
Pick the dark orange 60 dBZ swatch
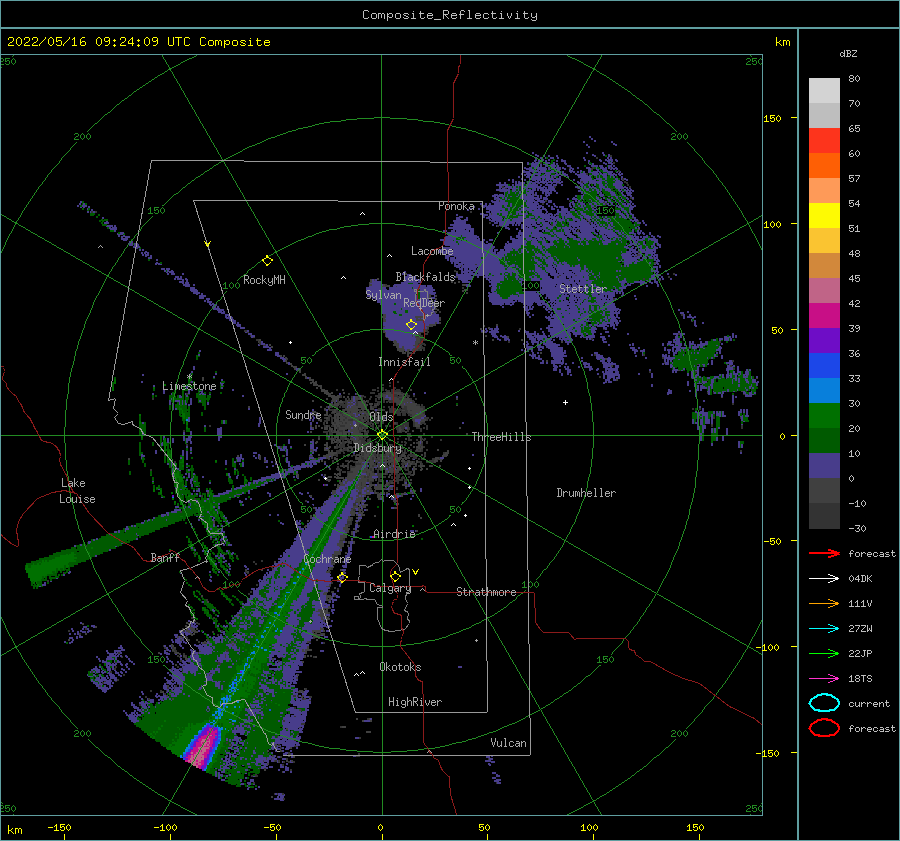click(824, 165)
